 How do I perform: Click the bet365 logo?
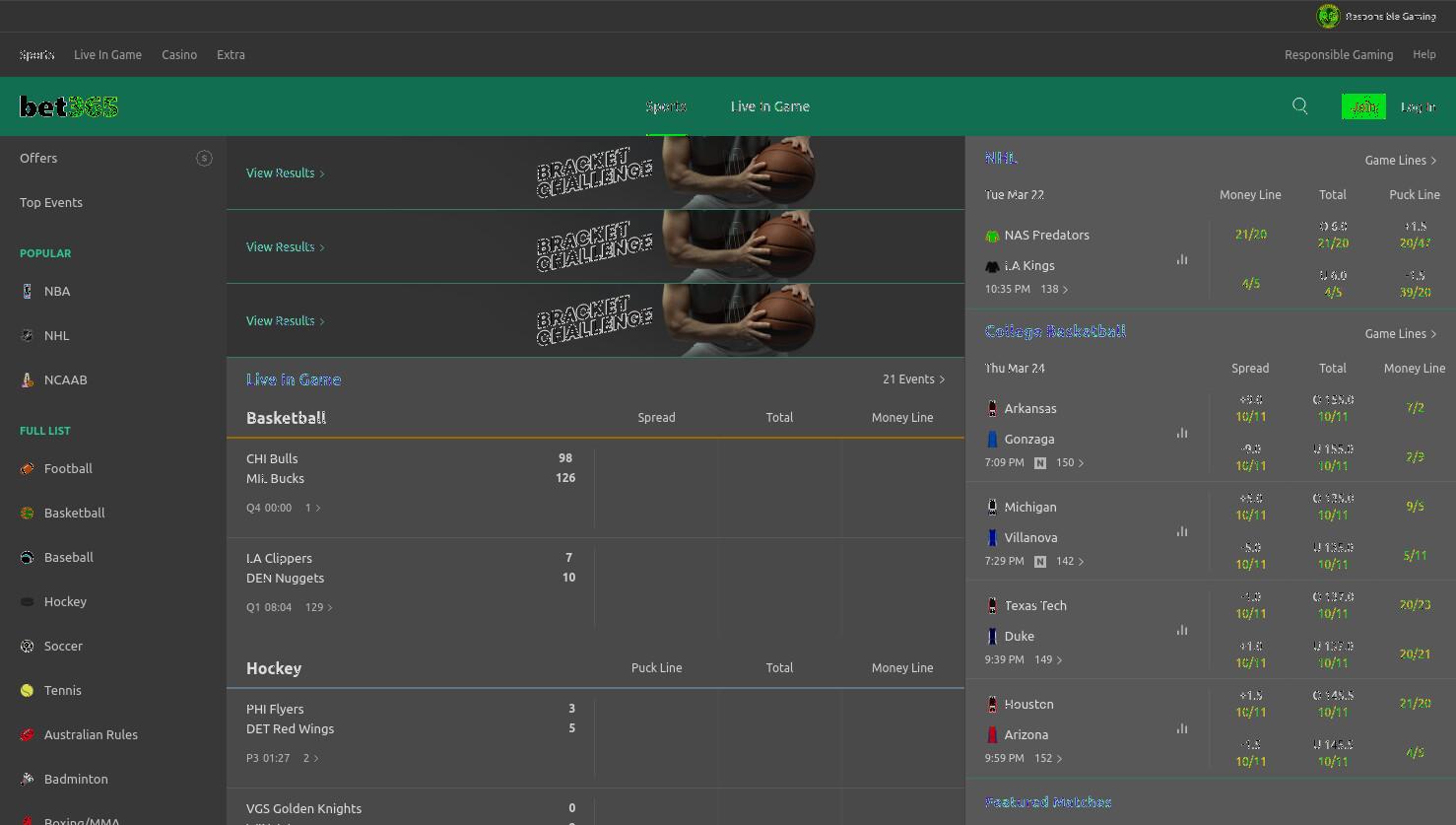click(69, 106)
